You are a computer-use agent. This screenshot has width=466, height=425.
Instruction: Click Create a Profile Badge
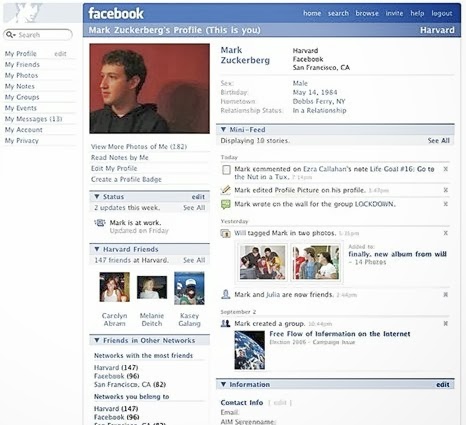click(126, 179)
